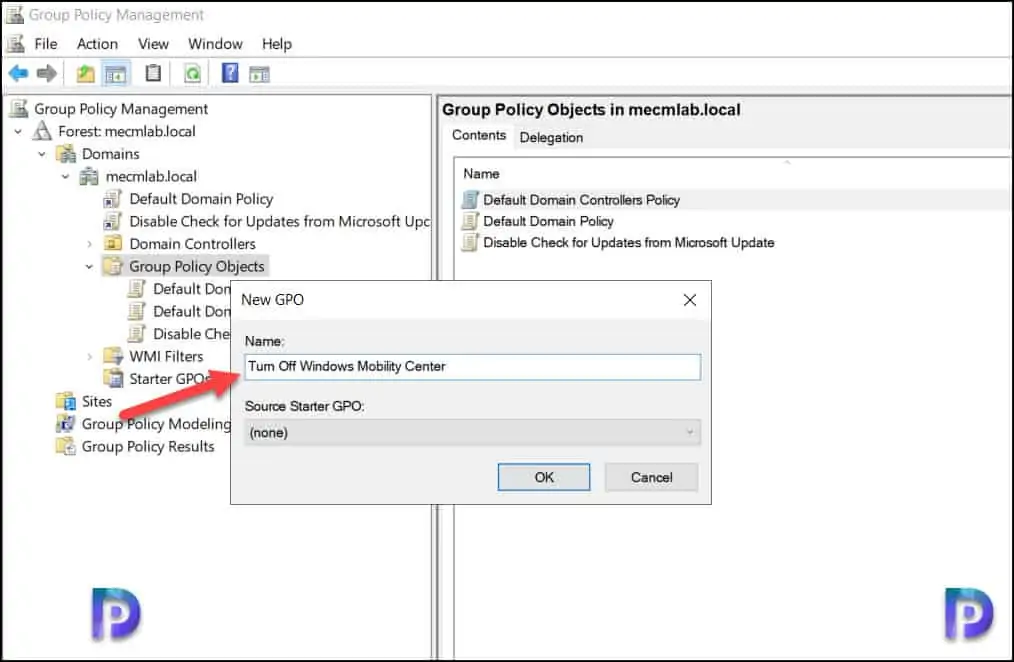Click the Default Domain Controllers Policy list icon
Image resolution: width=1014 pixels, height=662 pixels.
[x=470, y=200]
